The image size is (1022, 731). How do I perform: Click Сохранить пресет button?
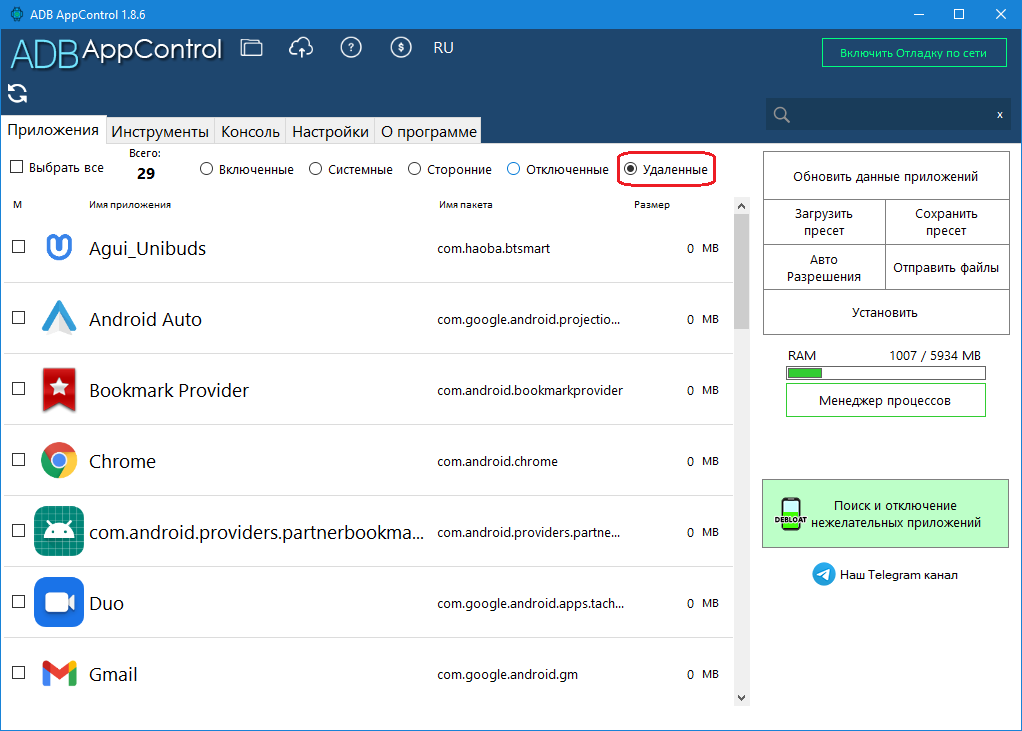(x=946, y=222)
